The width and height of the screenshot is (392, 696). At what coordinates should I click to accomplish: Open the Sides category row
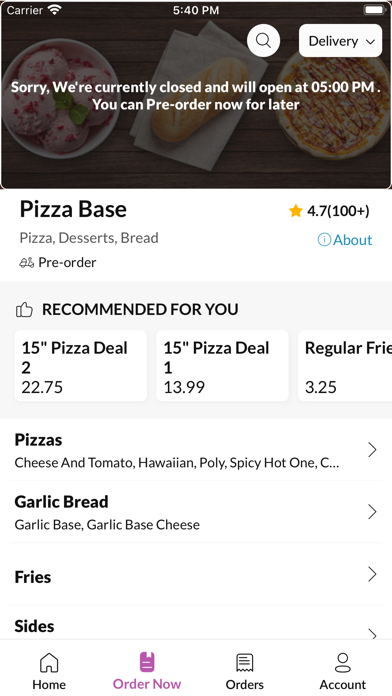196,626
